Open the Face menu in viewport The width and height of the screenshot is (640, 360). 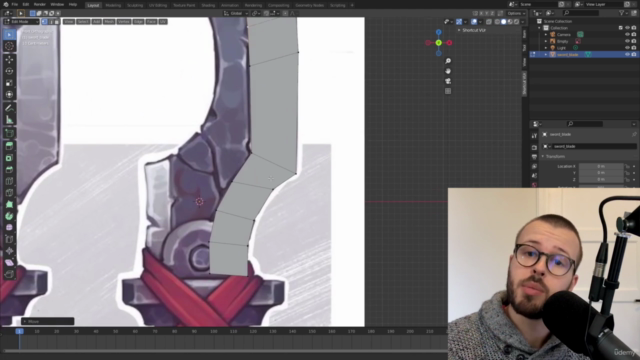[151, 22]
